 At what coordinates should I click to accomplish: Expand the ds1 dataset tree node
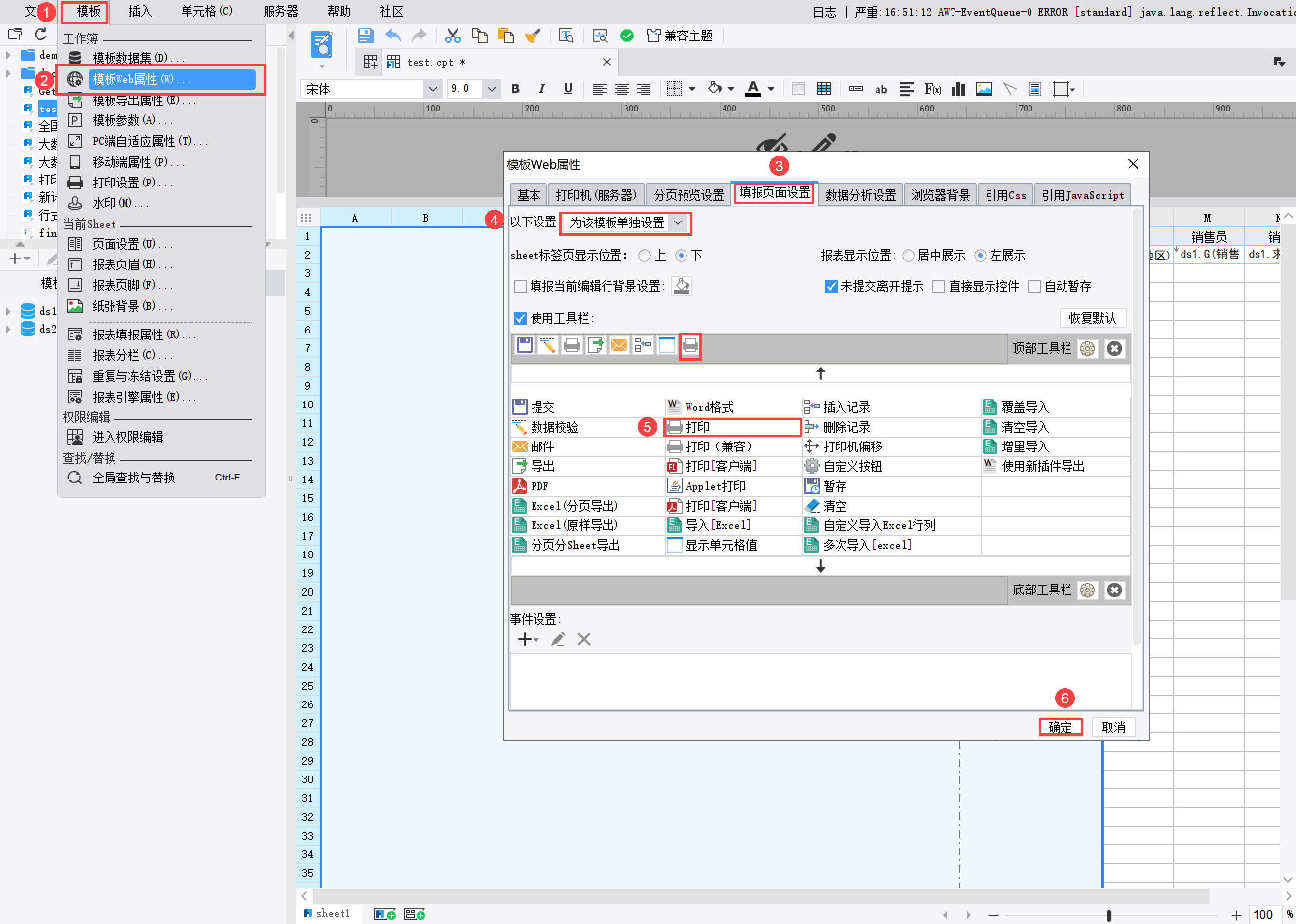click(x=8, y=311)
